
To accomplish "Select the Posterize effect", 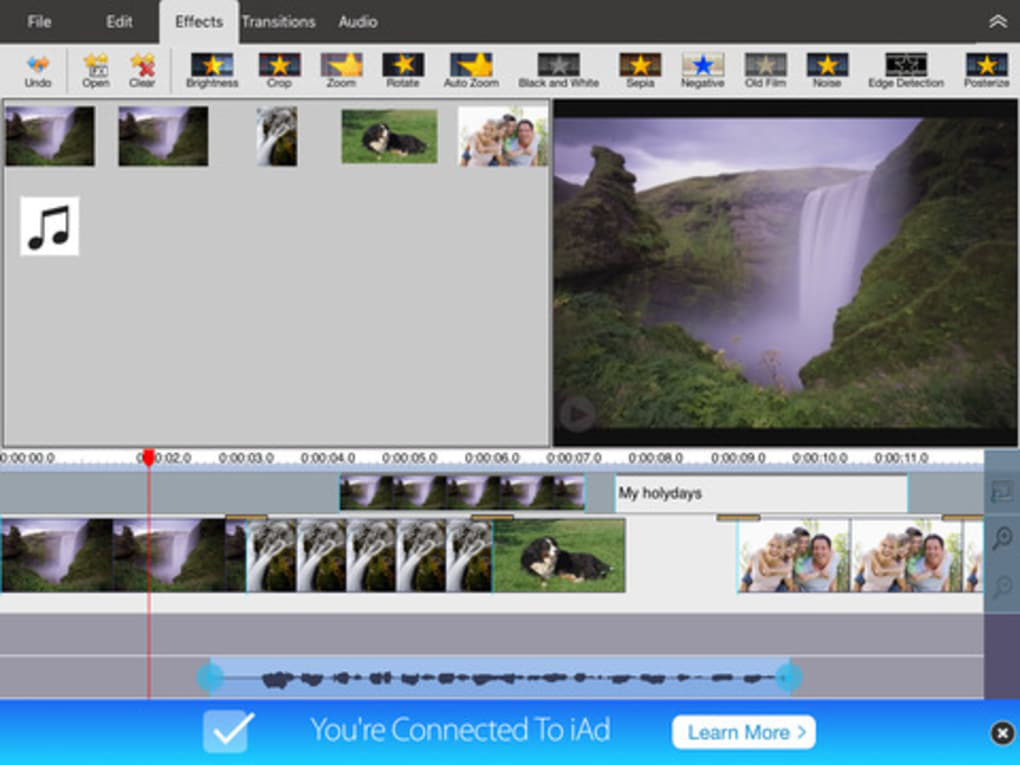I will (987, 70).
